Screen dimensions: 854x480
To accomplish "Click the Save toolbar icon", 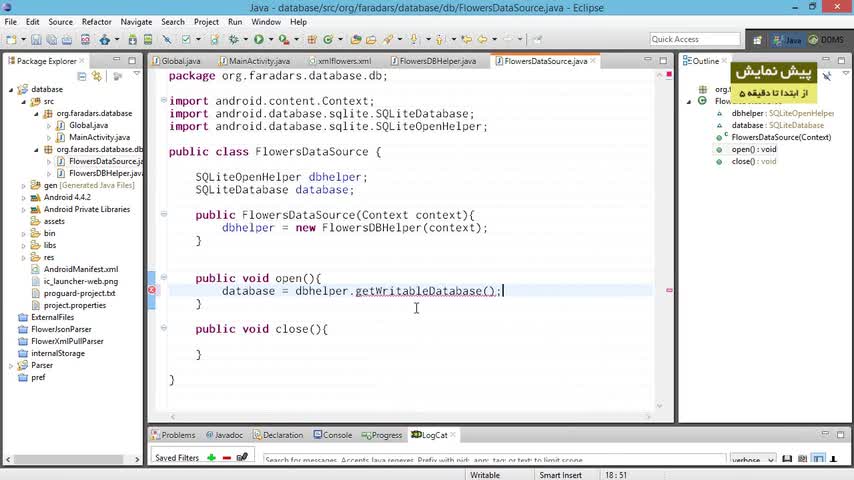I will [x=36, y=39].
